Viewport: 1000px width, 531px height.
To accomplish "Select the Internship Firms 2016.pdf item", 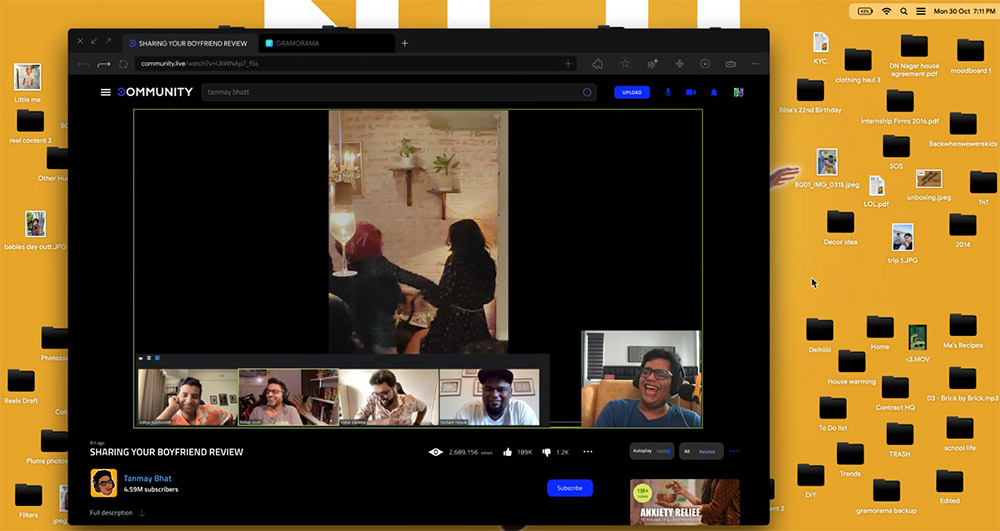I will (x=899, y=106).
